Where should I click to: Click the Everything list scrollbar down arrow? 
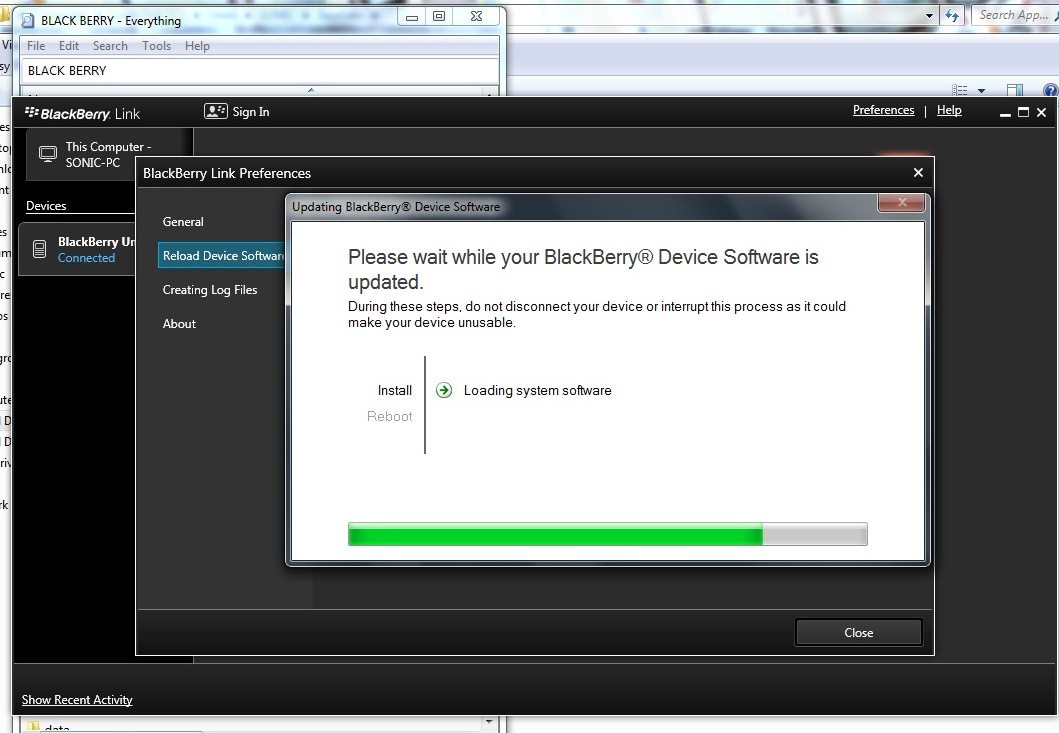point(489,722)
